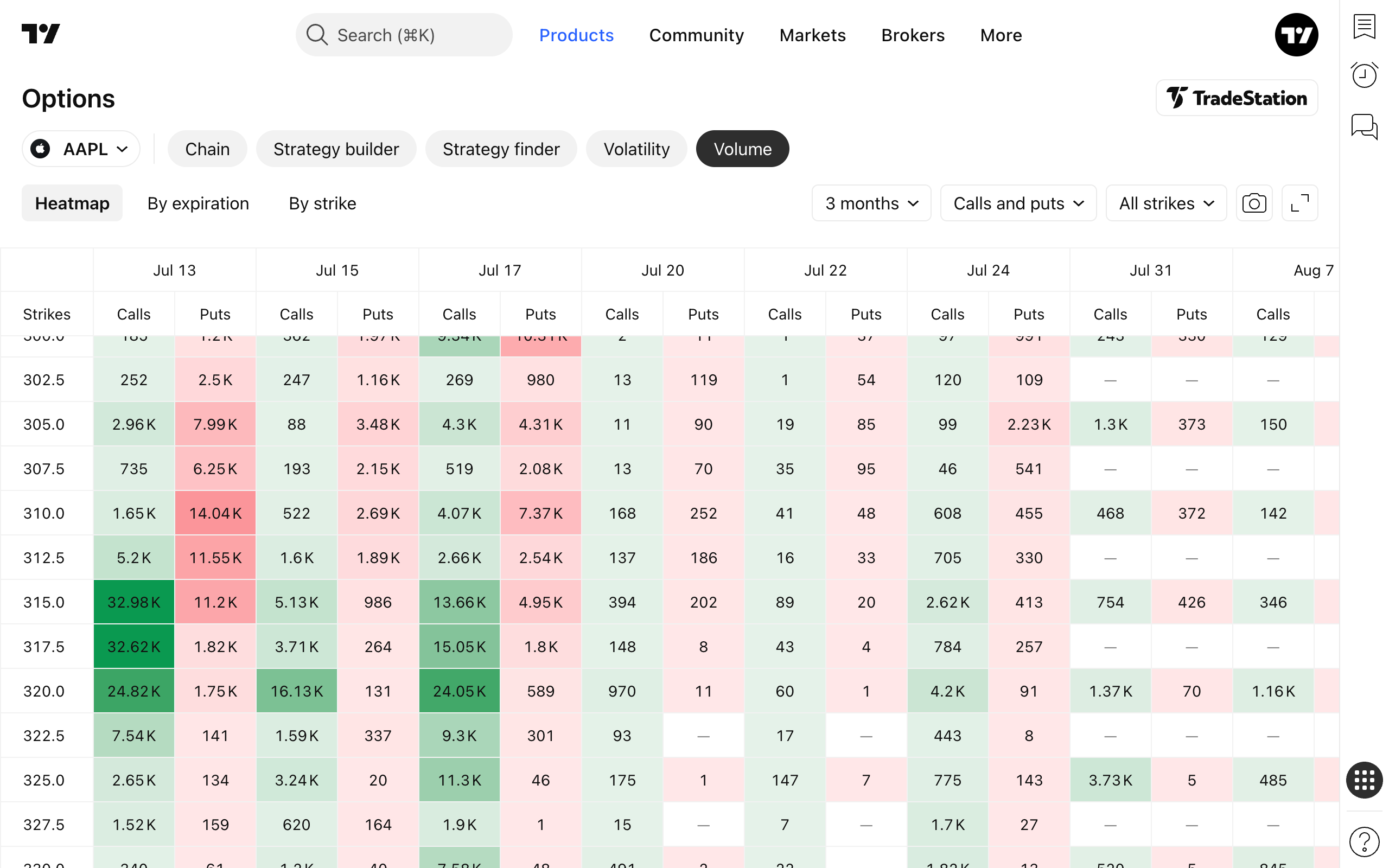Open the chats speech bubble icon

pos(1365,126)
